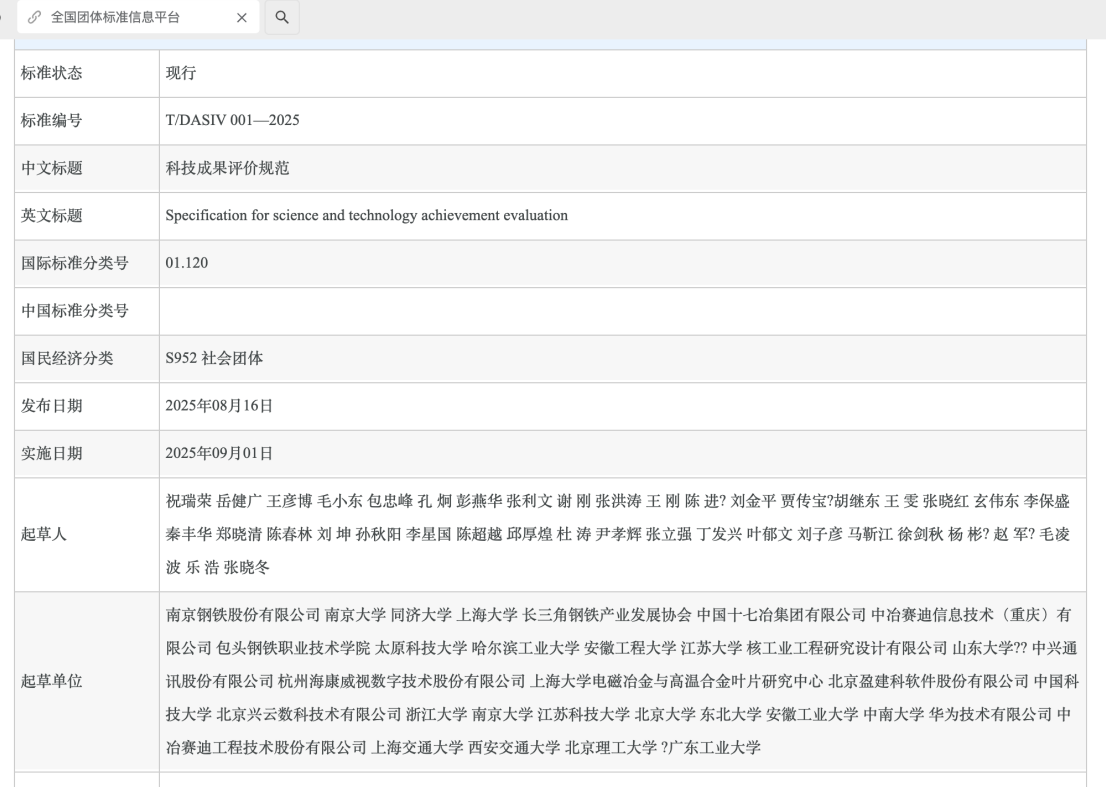
Task: Click the 标准状态 row label
Action: coord(52,73)
